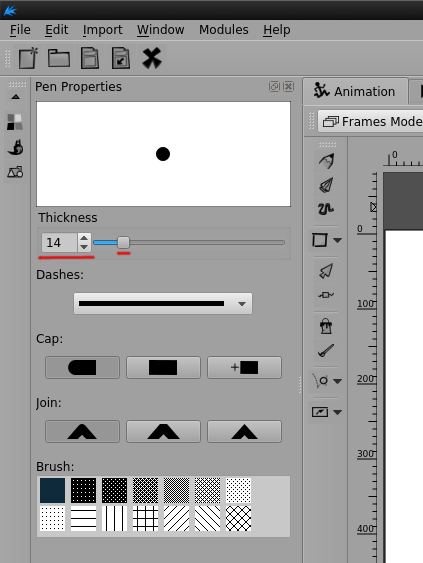Open the Modules menu
Image resolution: width=423 pixels, height=563 pixels.
point(224,30)
